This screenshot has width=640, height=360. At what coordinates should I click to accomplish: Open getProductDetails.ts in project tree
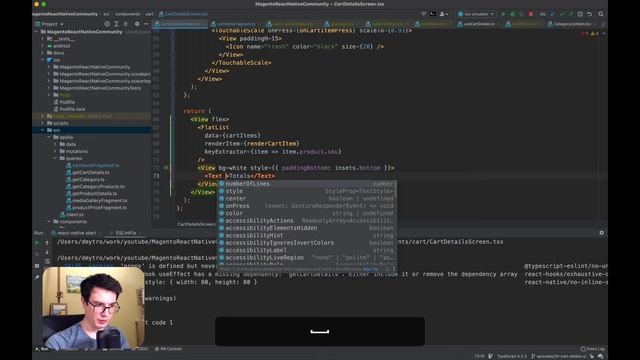(x=95, y=193)
